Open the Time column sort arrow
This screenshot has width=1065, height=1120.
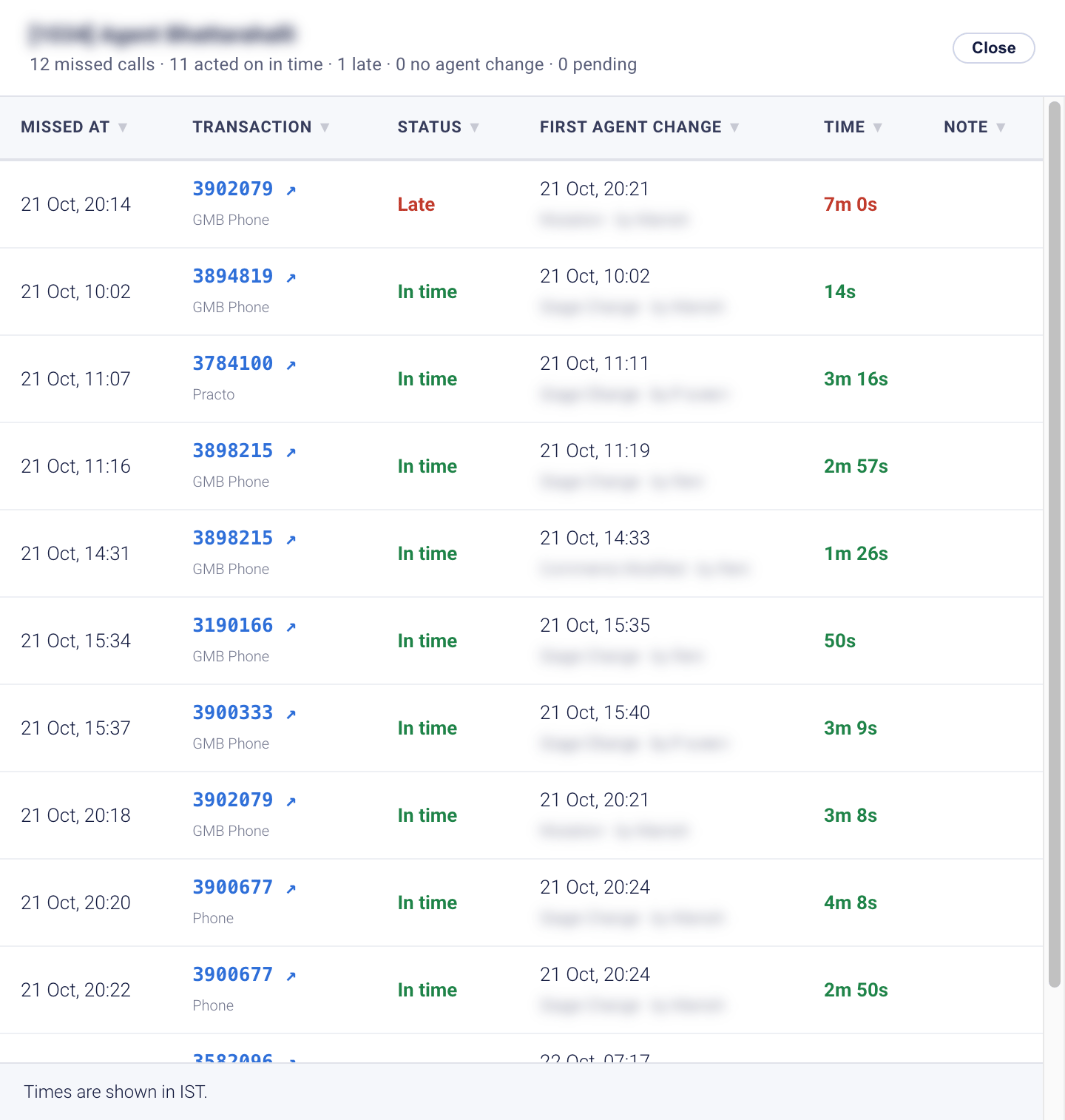pos(878,127)
